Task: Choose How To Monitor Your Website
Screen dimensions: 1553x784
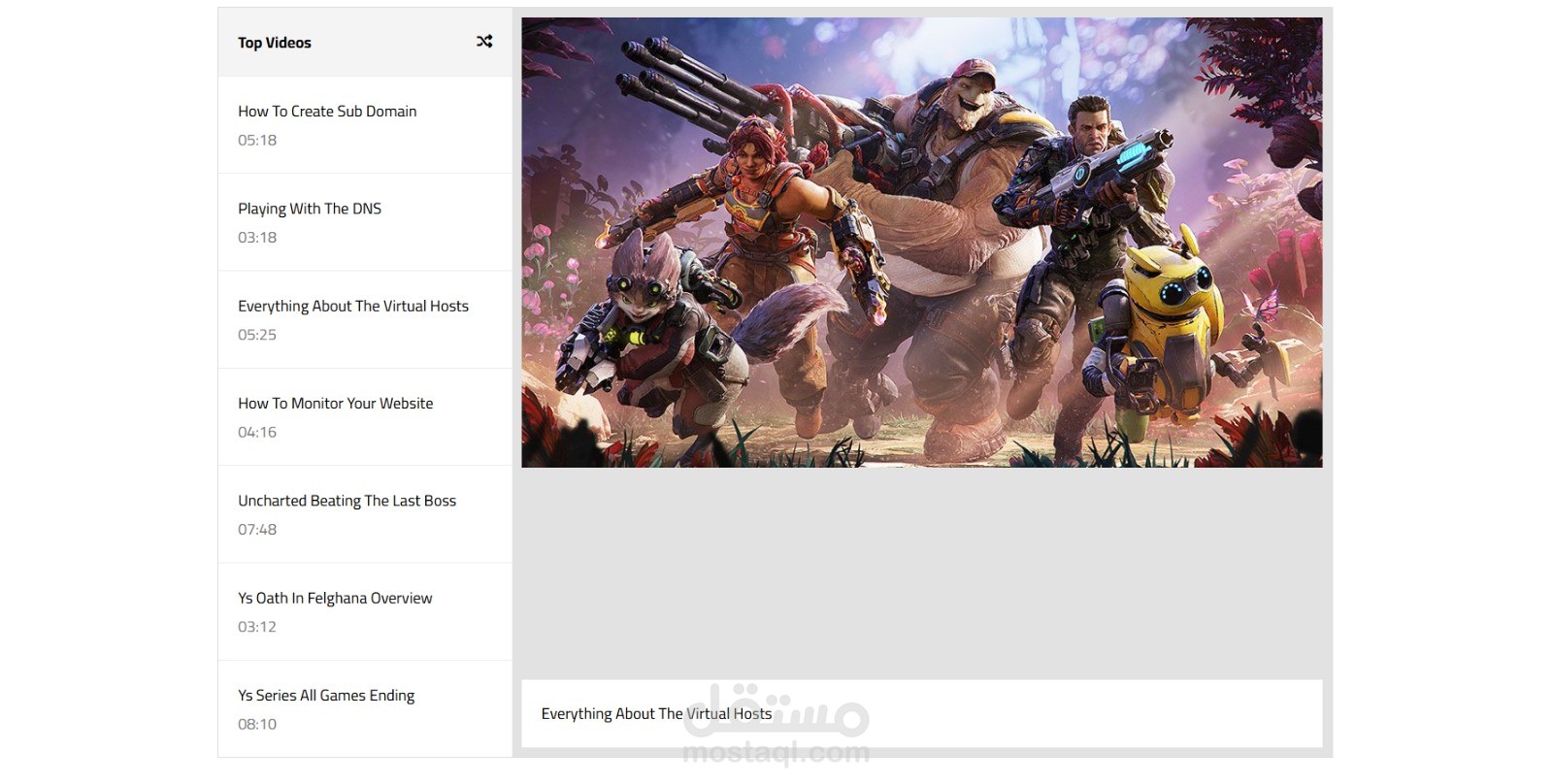Action: coord(365,417)
